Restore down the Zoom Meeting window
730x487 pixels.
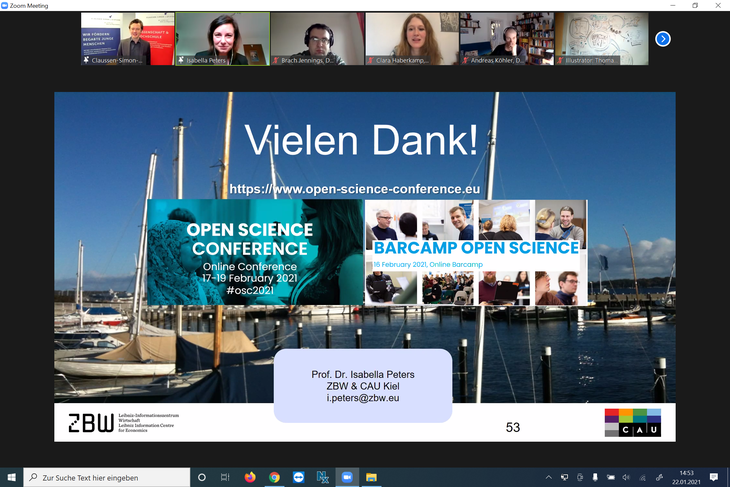tap(695, 6)
